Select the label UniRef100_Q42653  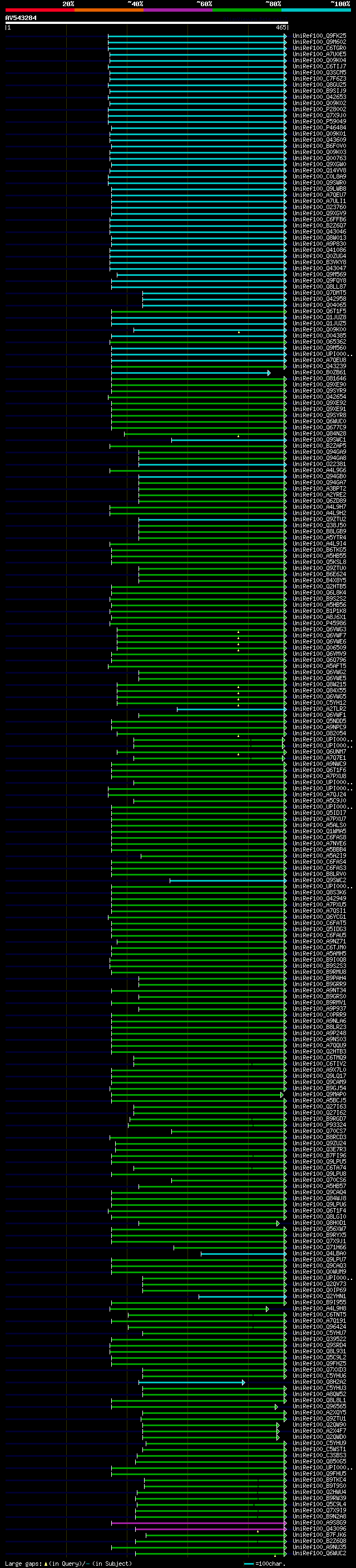[319, 97]
